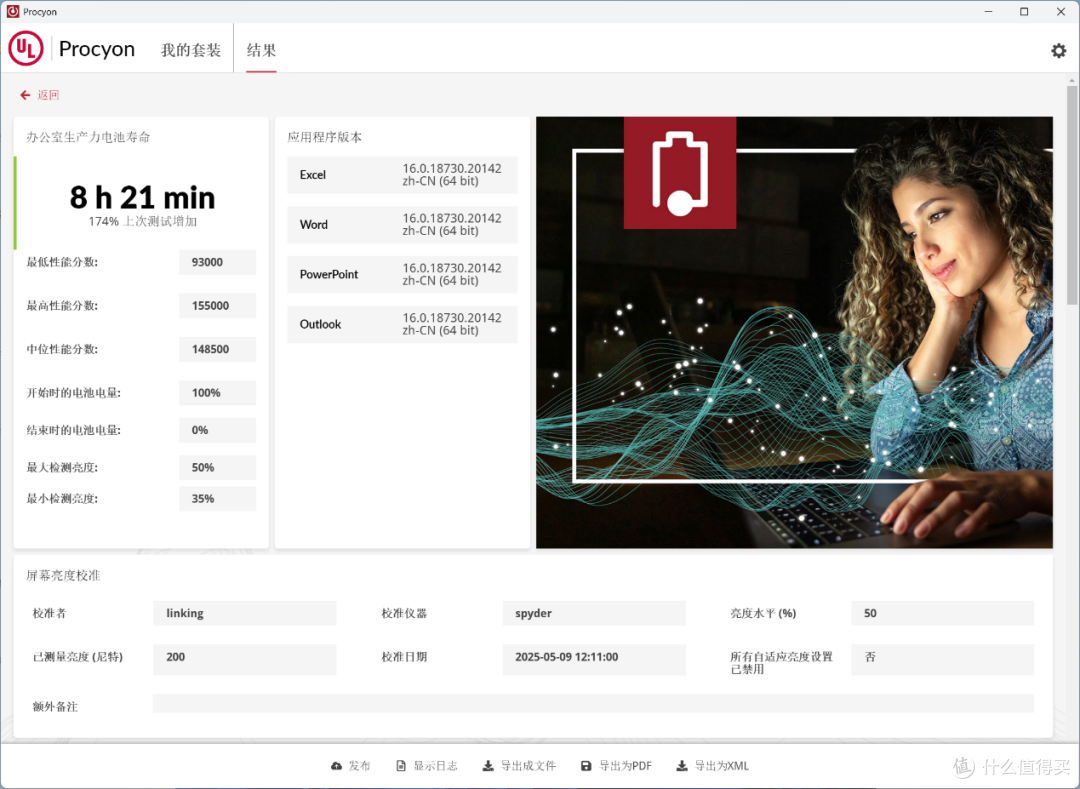Click the min detected brightness 35%
1080x789 pixels.
[x=218, y=499]
